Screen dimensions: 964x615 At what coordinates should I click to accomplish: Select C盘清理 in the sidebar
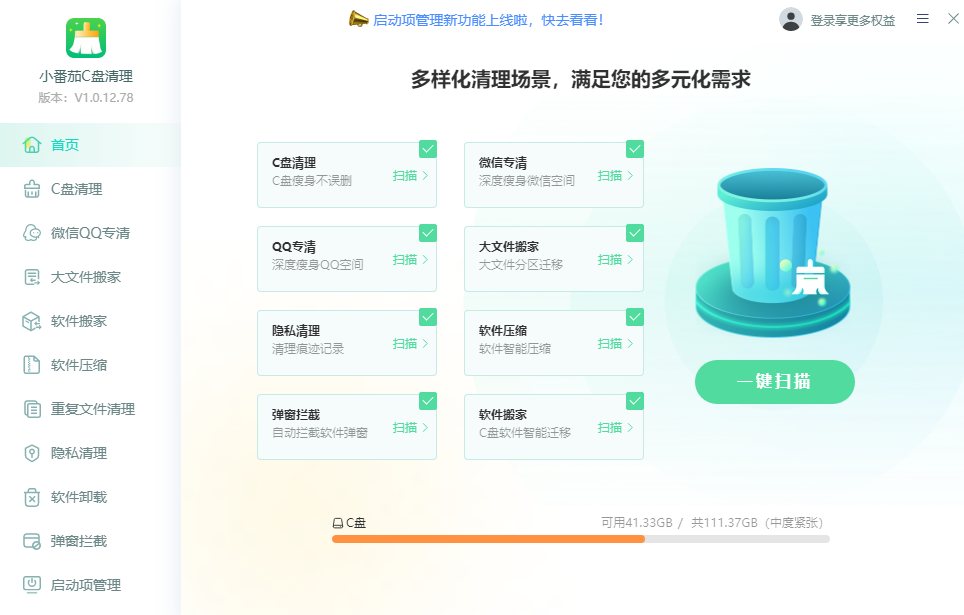[75, 188]
